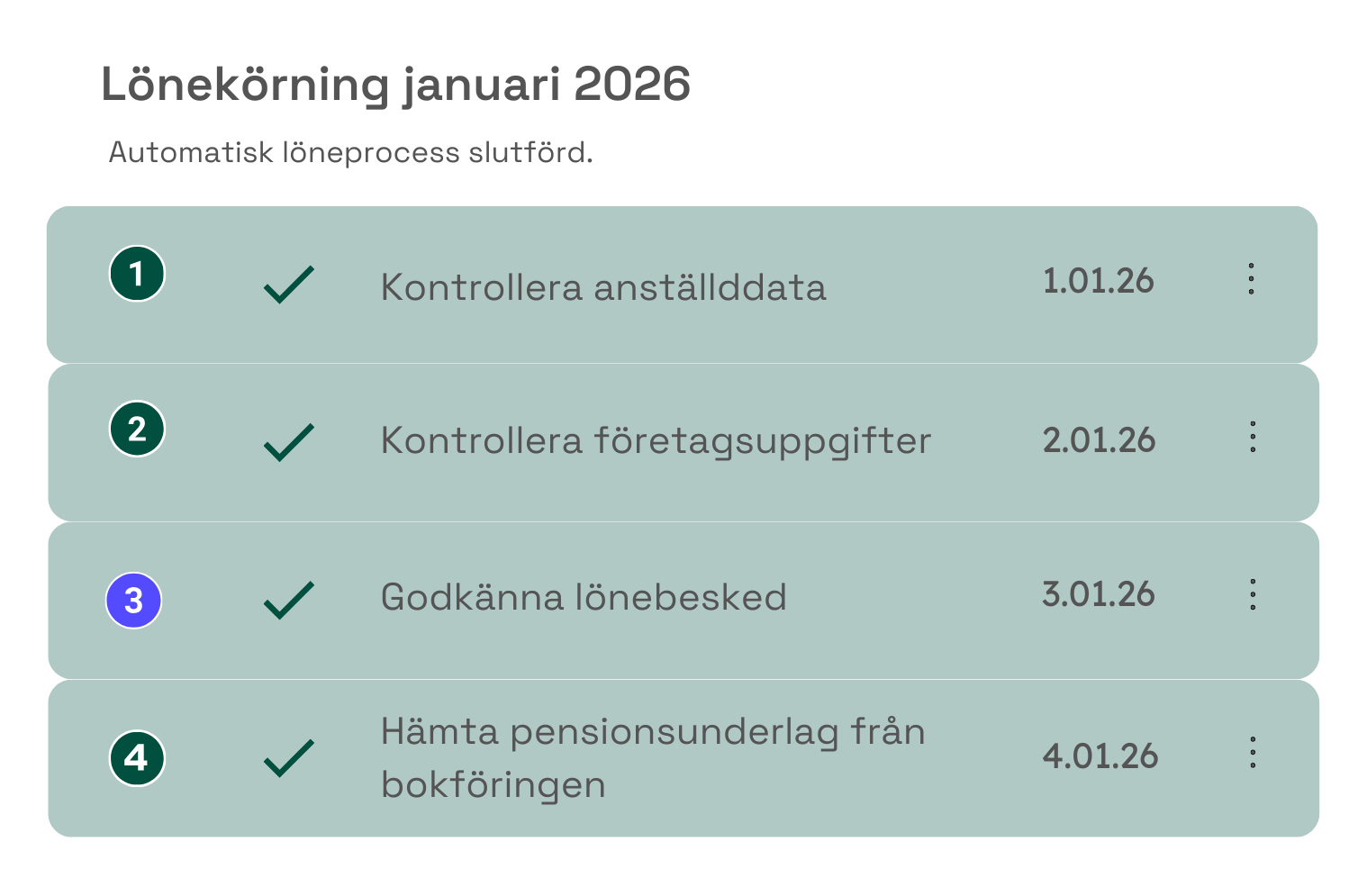
Task: Open the menu on Kontrollera företagsuppgifter row
Action: [x=1252, y=438]
